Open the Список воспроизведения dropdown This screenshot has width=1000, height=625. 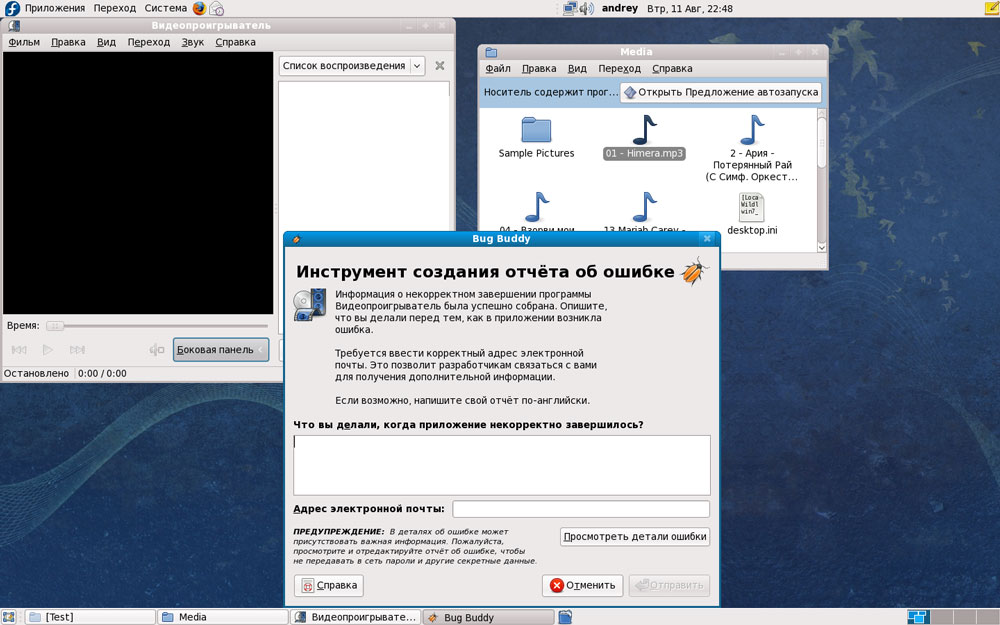[x=352, y=66]
